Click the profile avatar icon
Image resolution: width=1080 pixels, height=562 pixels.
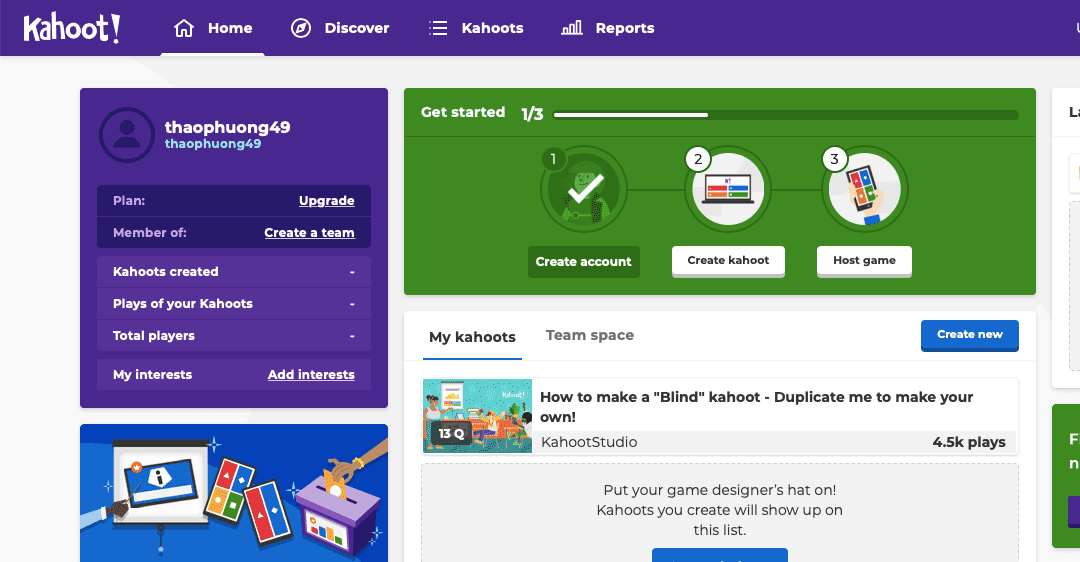tap(127, 134)
